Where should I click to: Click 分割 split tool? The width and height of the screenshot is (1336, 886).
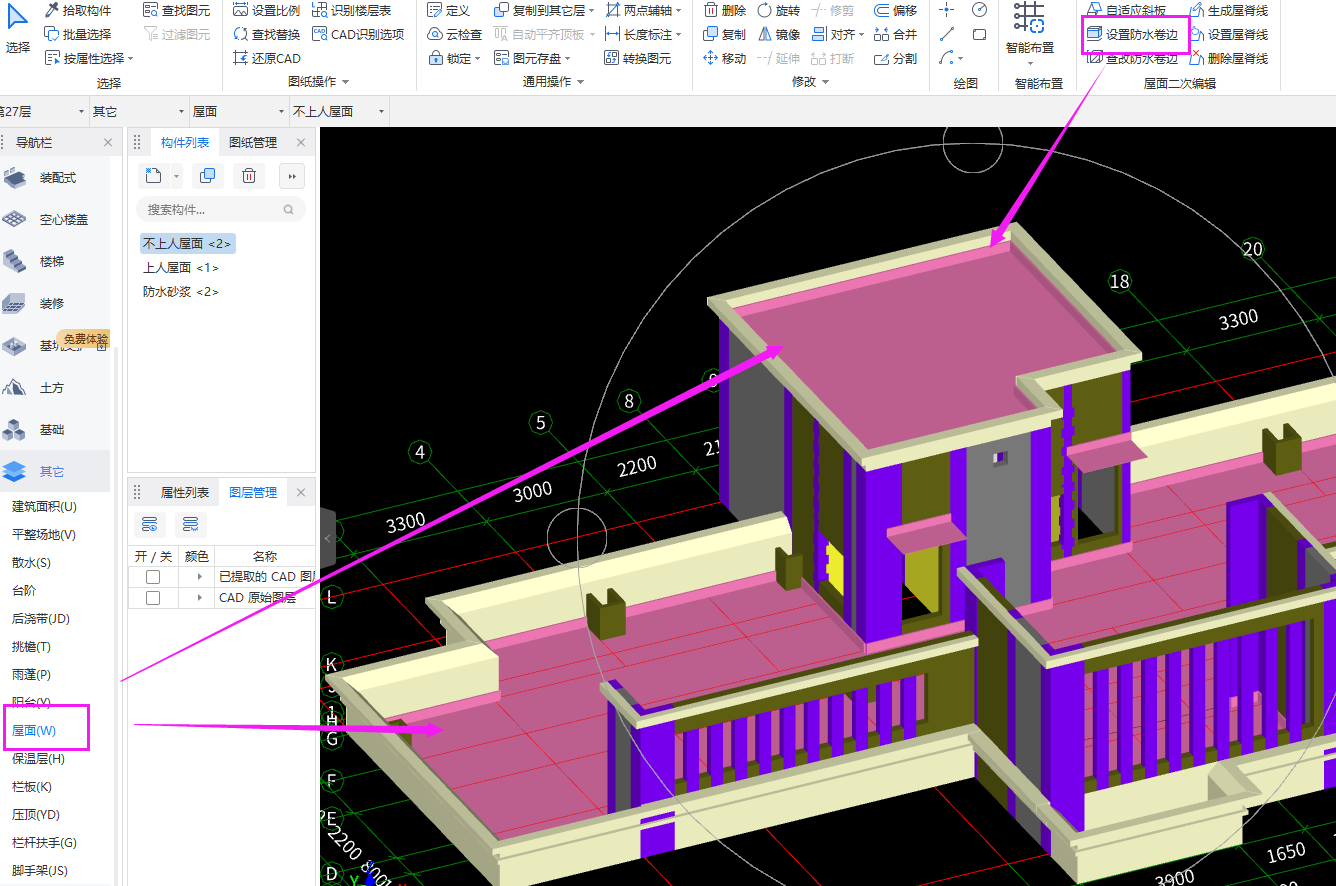pyautogui.click(x=895, y=58)
